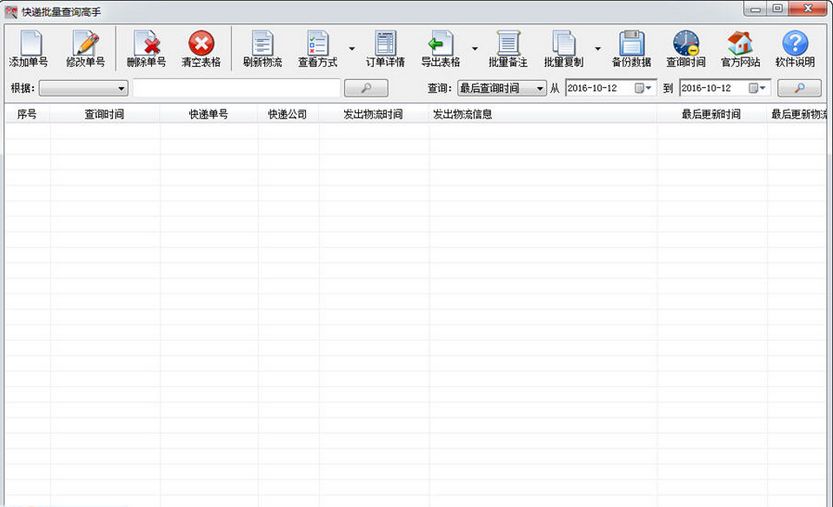Open the 根据 filter combo box
The height and width of the screenshot is (507, 833).
click(83, 88)
